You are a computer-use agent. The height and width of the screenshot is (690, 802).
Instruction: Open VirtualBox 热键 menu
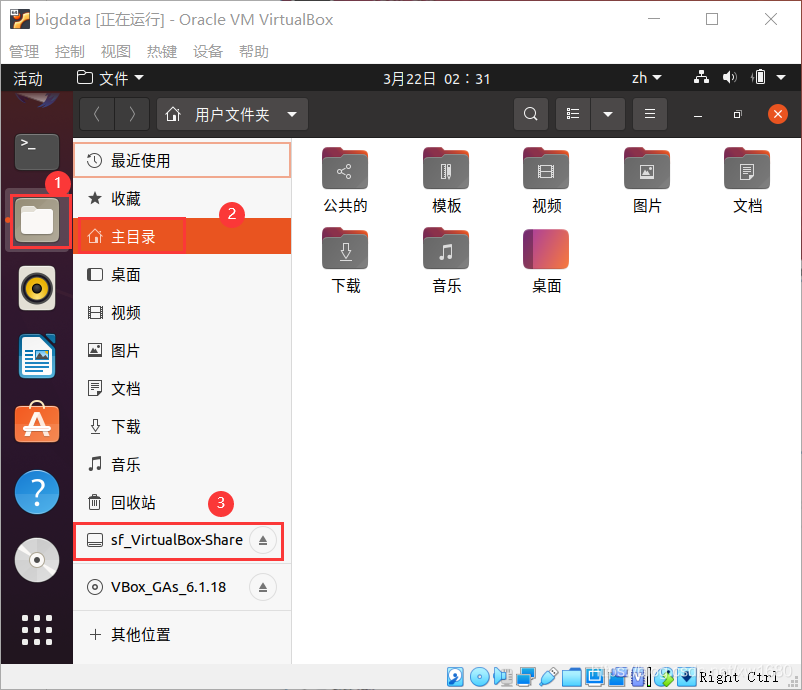tap(162, 51)
